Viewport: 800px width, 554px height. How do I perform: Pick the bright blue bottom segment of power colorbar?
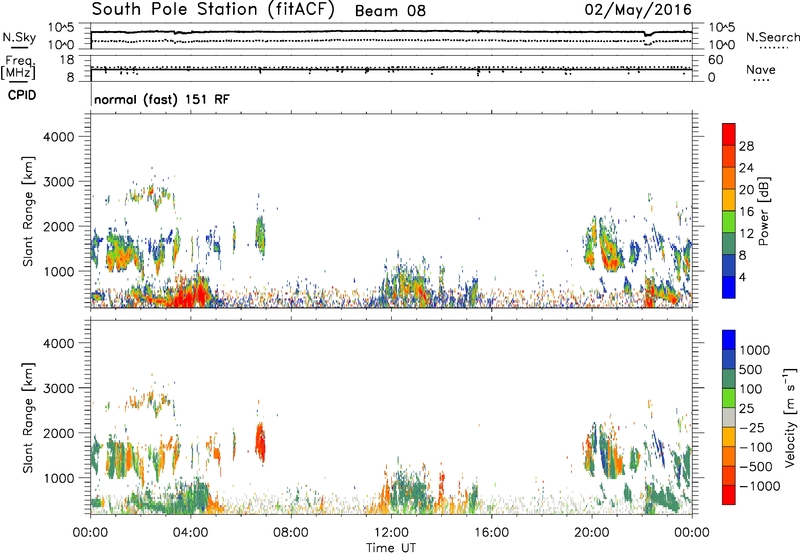pyautogui.click(x=729, y=287)
